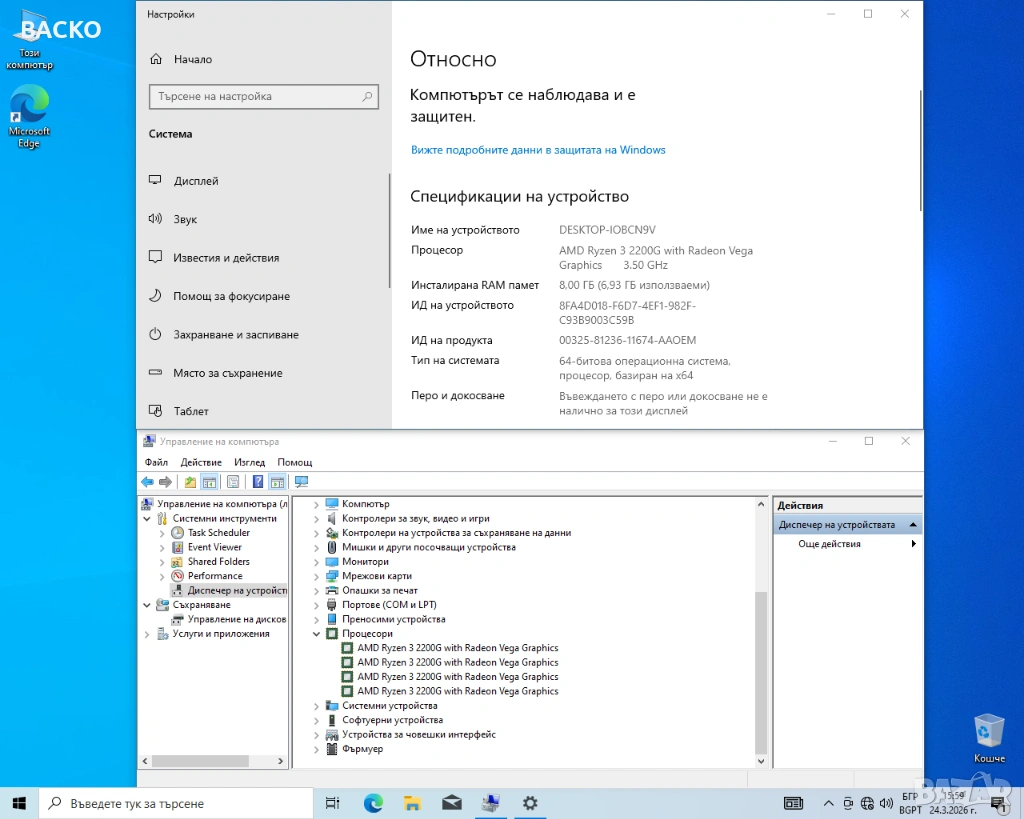Screen dimensions: 1024x819
Task: Collapse the Системни инструменти tree node
Action: (x=148, y=519)
